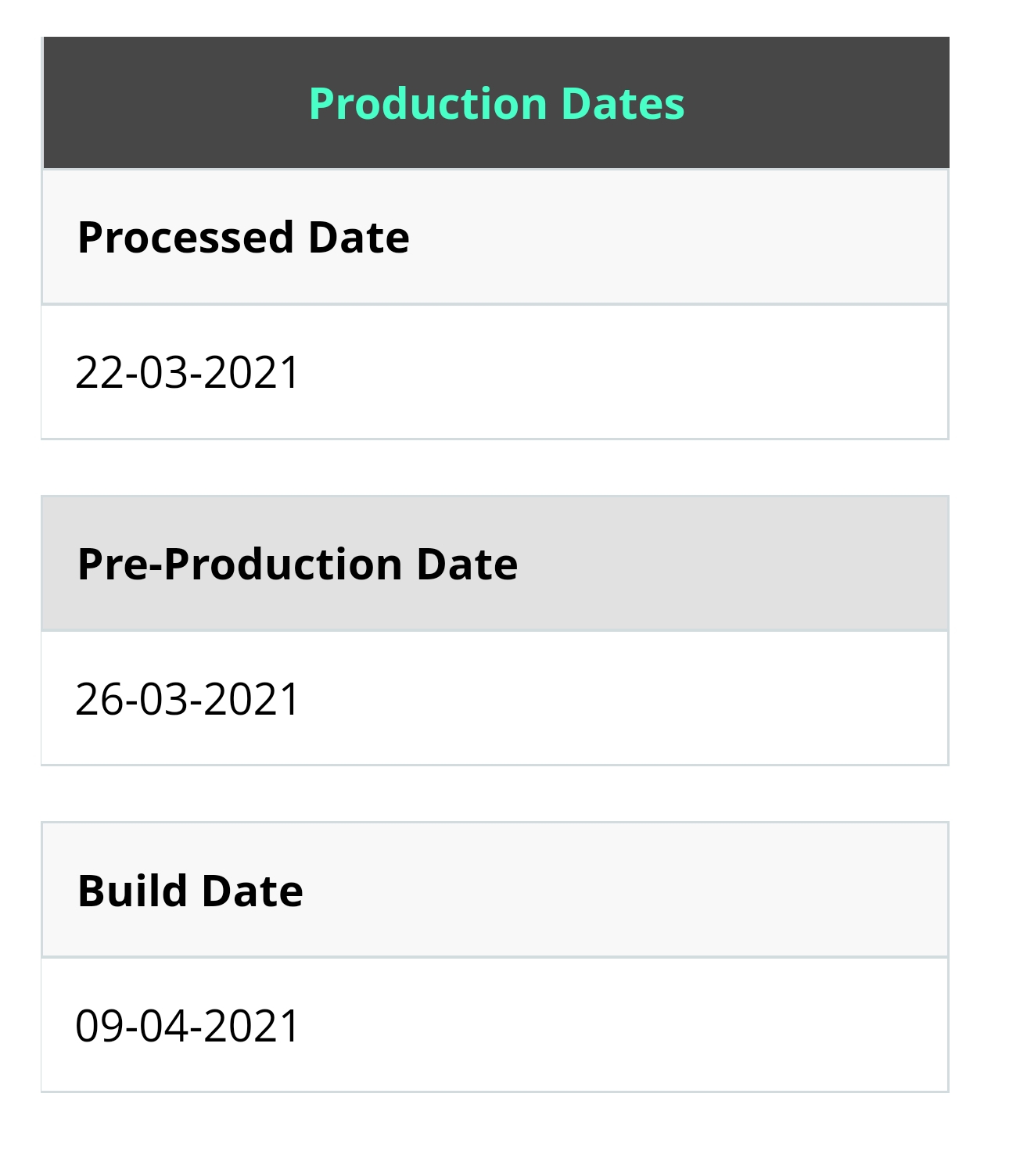Image resolution: width=1009 pixels, height=1176 pixels.
Task: Click the word Dates in the green title
Action: [623, 103]
